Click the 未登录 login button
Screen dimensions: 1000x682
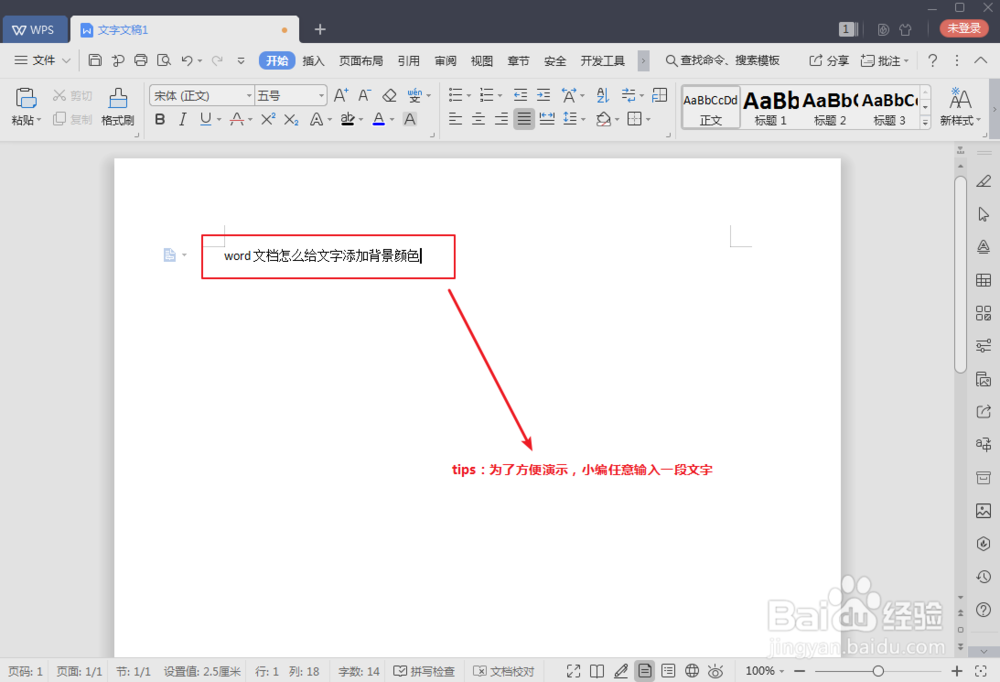[x=963, y=29]
